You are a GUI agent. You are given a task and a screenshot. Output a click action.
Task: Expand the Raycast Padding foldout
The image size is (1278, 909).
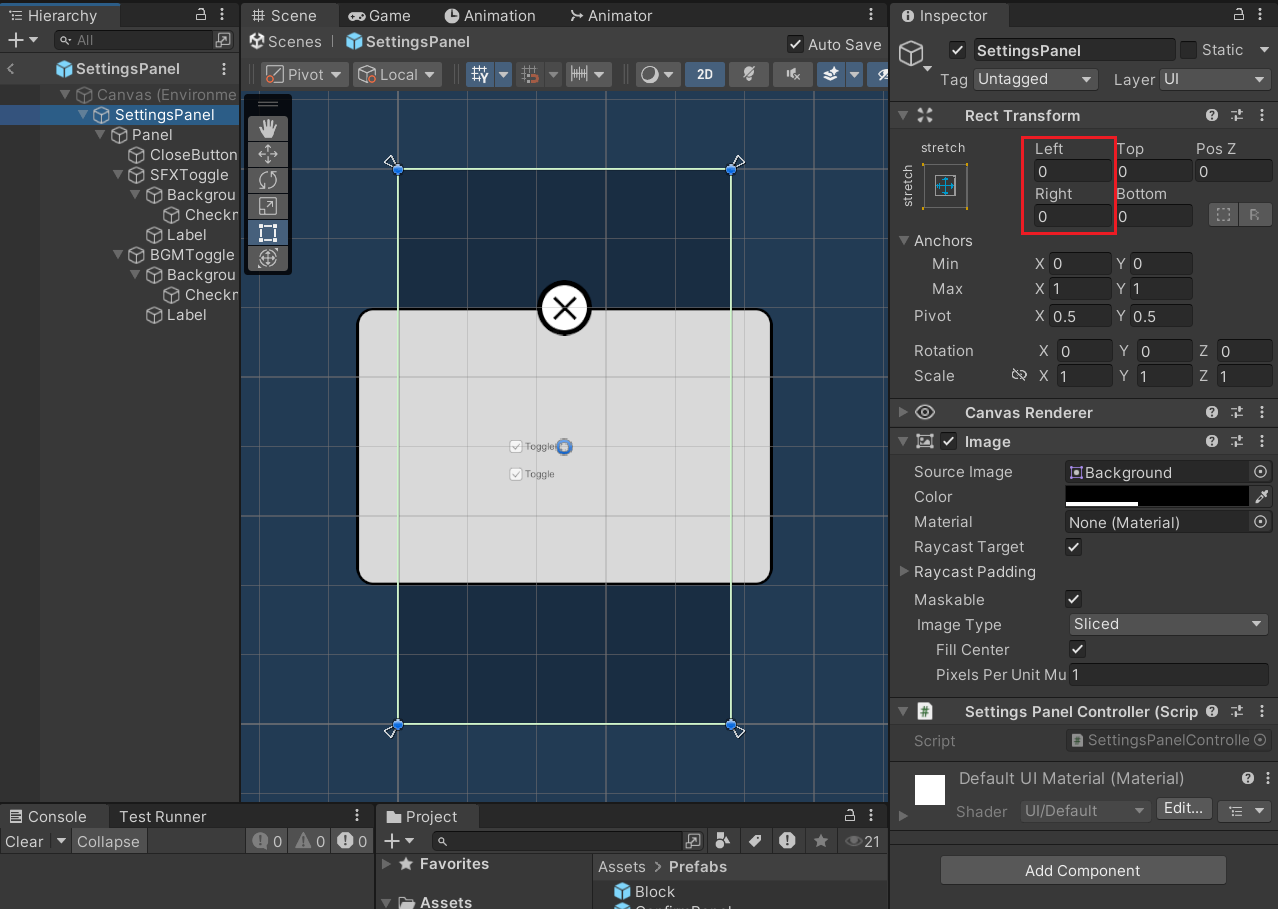904,571
